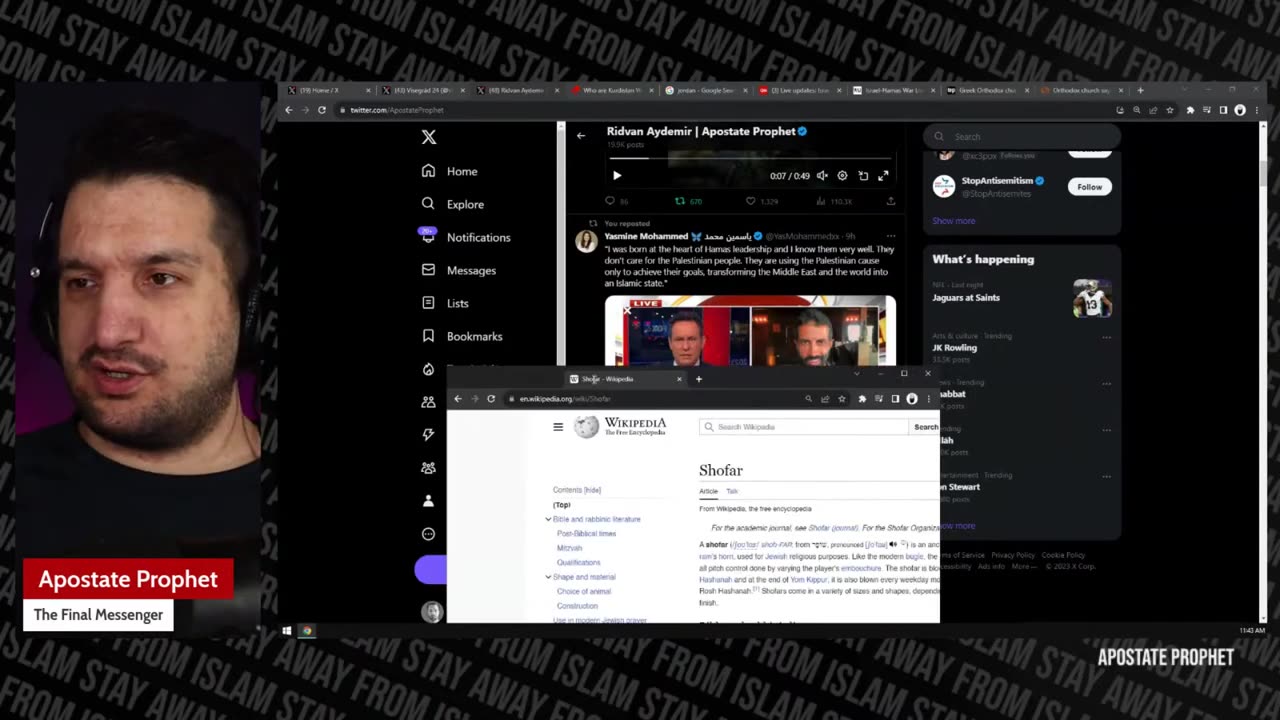The height and width of the screenshot is (720, 1280).
Task: Open the Talk tab on the Shofar article
Action: (732, 491)
